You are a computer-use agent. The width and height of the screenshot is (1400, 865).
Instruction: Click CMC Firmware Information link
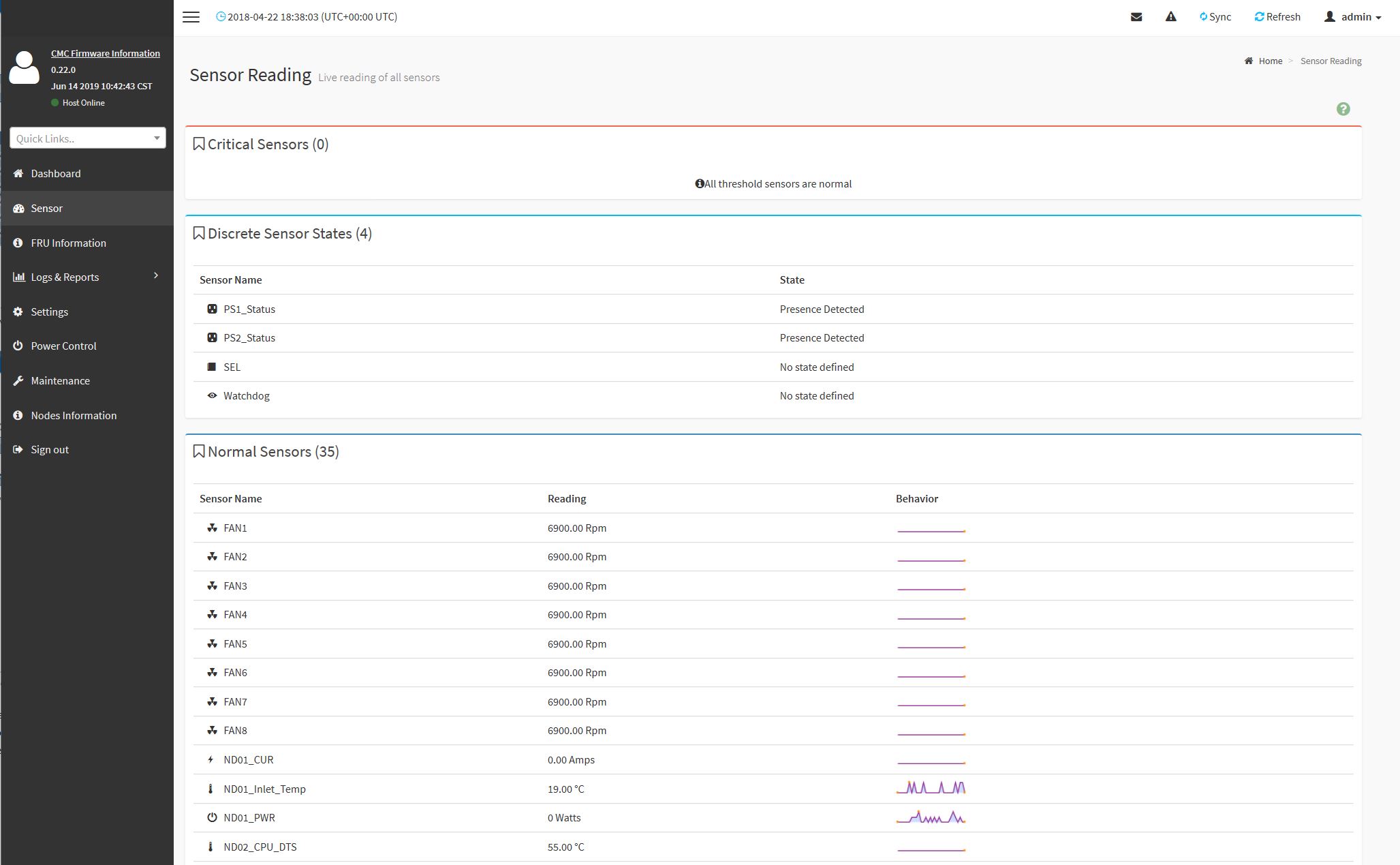tap(105, 53)
